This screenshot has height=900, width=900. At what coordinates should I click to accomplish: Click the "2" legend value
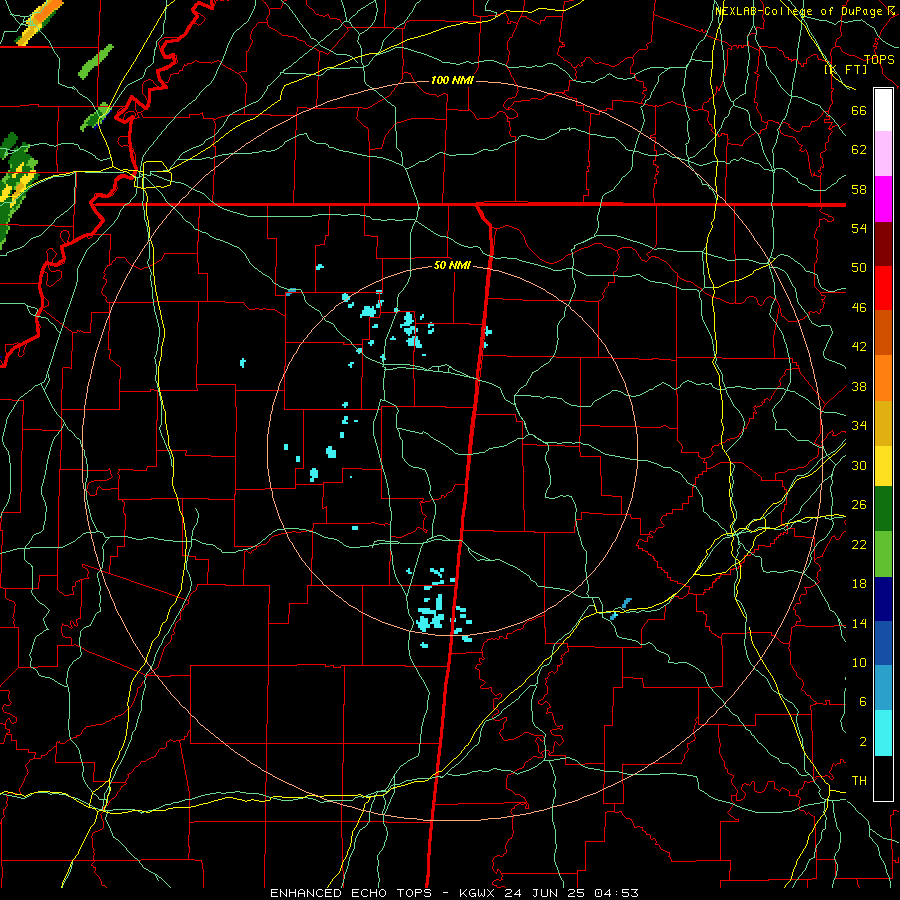pyautogui.click(x=863, y=742)
